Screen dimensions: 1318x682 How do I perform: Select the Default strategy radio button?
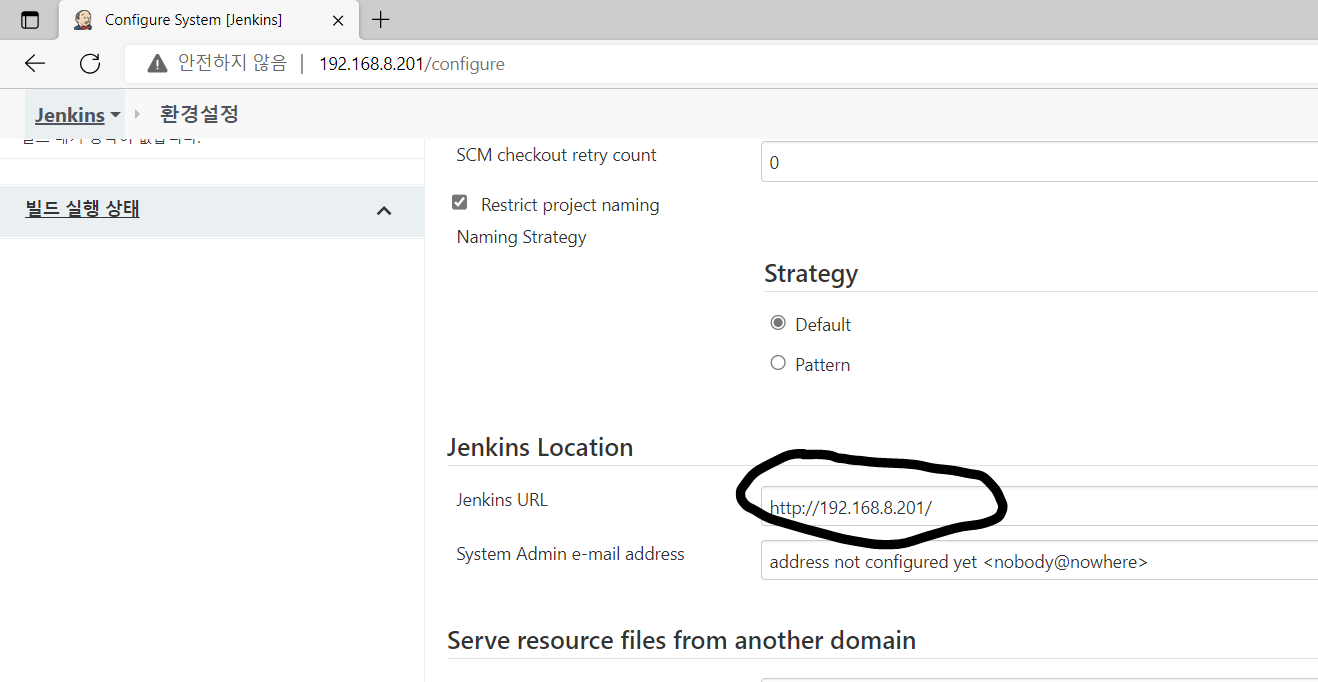tap(778, 323)
